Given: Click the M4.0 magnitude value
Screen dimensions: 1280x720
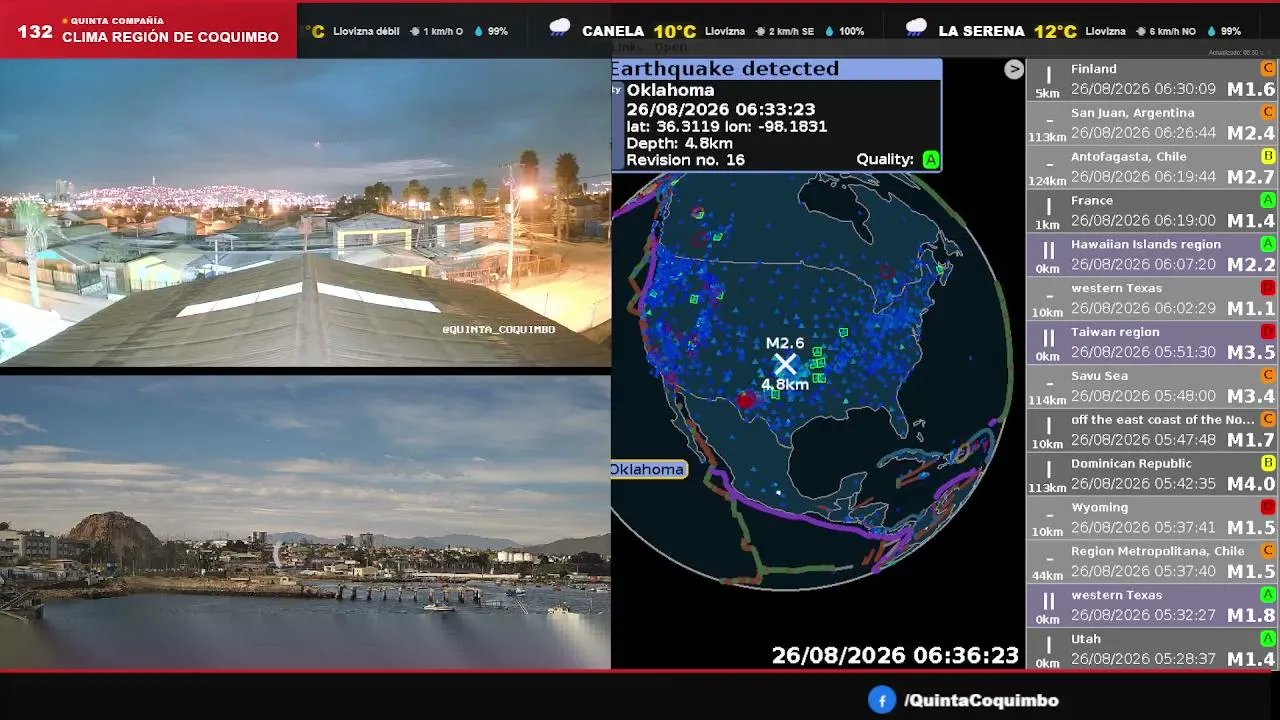Looking at the screenshot, I should tap(1251, 485).
